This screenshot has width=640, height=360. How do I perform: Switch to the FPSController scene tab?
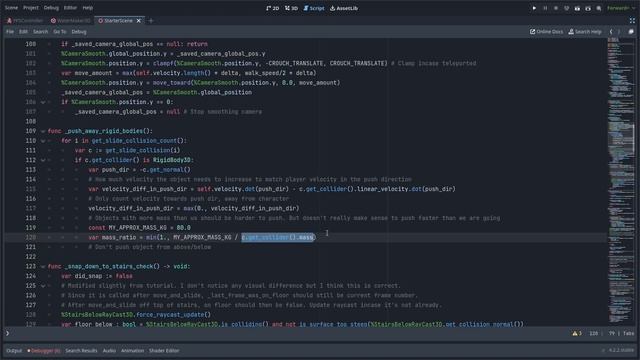click(x=25, y=20)
